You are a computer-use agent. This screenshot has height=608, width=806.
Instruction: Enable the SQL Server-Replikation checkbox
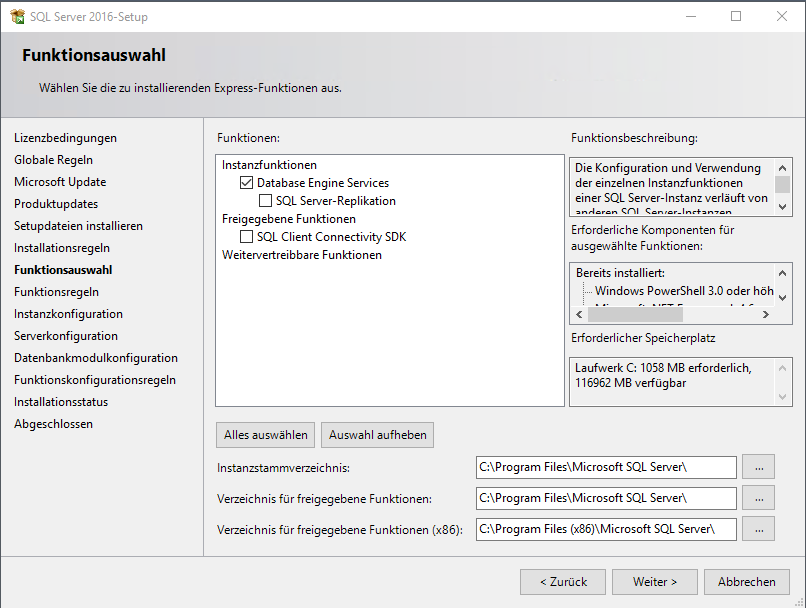(x=265, y=201)
